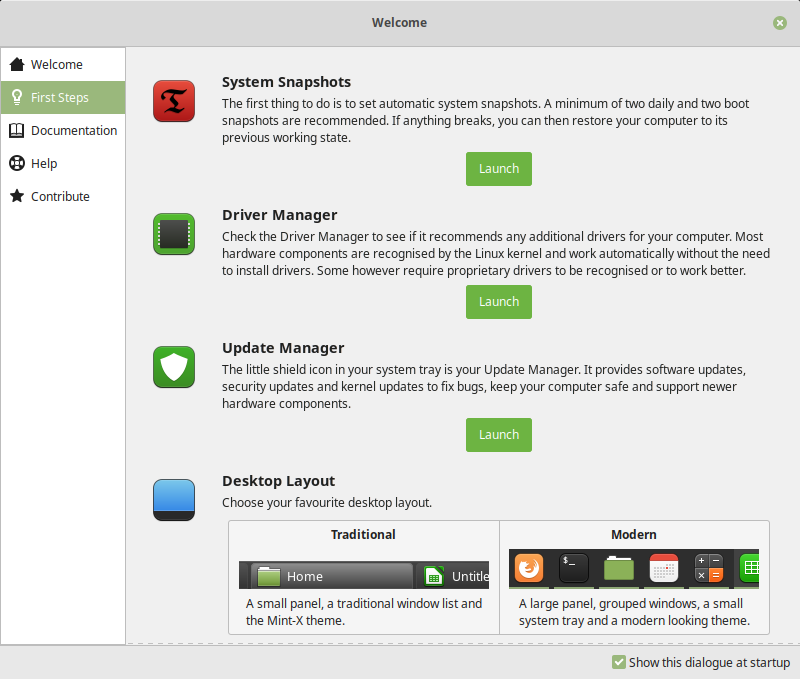Screen dimensions: 800x679
Task: Click the terminal icon in Modern preview
Action: (574, 568)
